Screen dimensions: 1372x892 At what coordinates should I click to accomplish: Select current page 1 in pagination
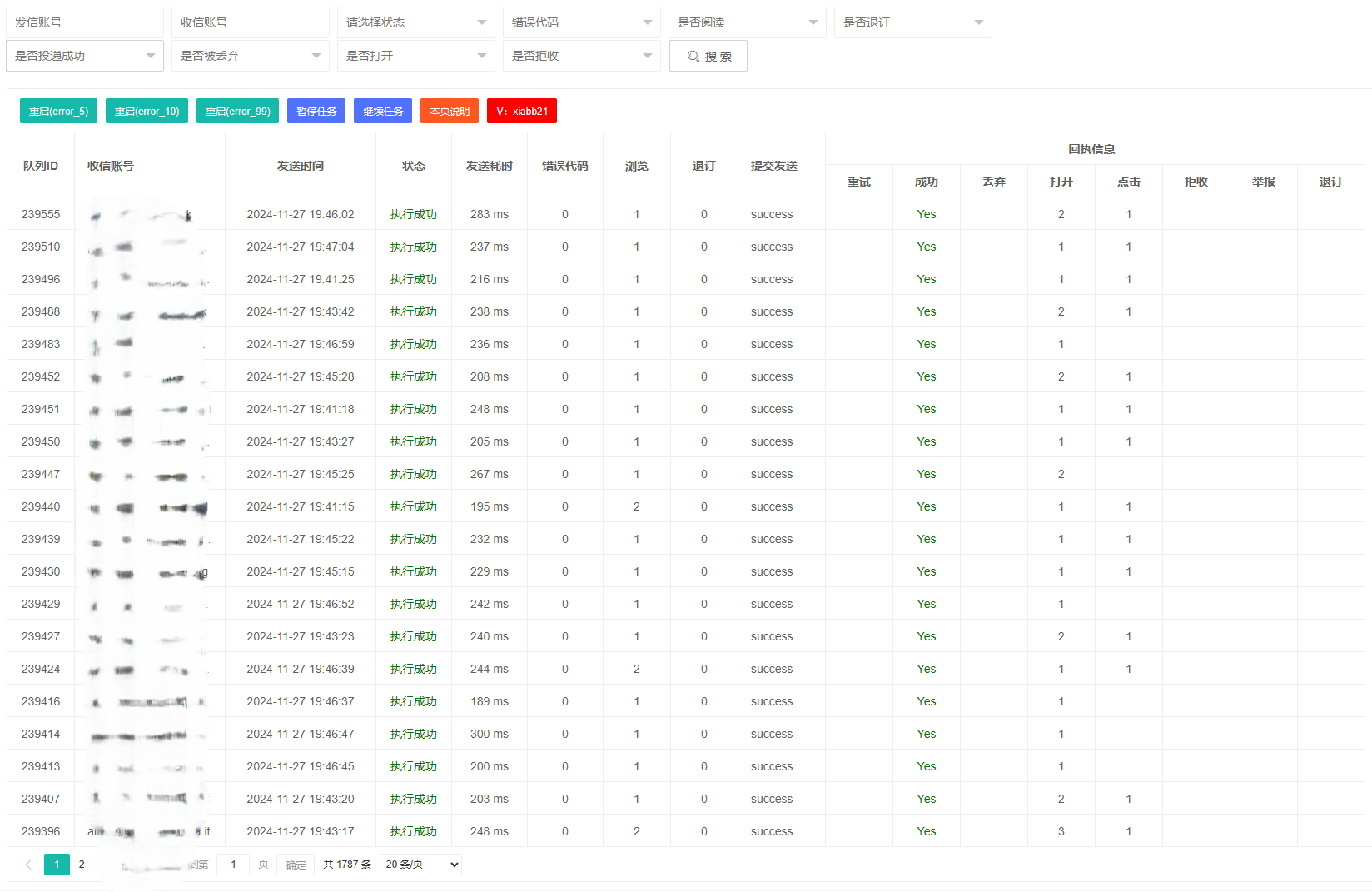click(57, 865)
